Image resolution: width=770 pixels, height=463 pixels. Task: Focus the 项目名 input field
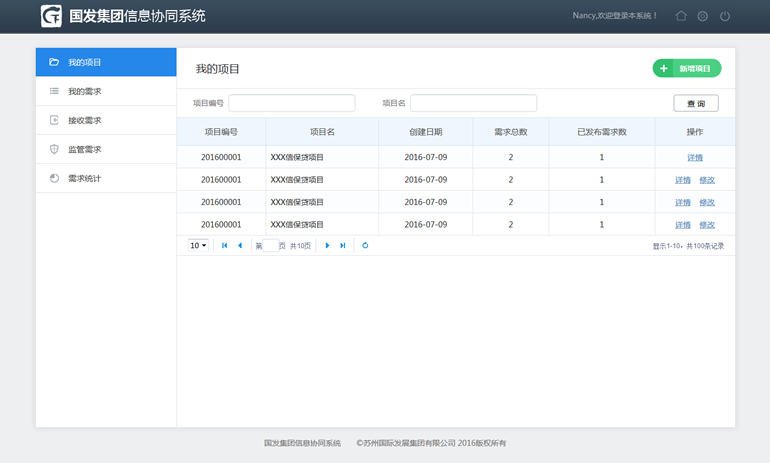click(473, 103)
